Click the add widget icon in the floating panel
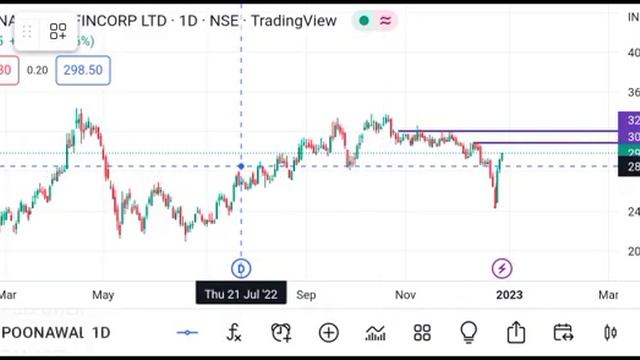The height and width of the screenshot is (360, 640). [58, 31]
